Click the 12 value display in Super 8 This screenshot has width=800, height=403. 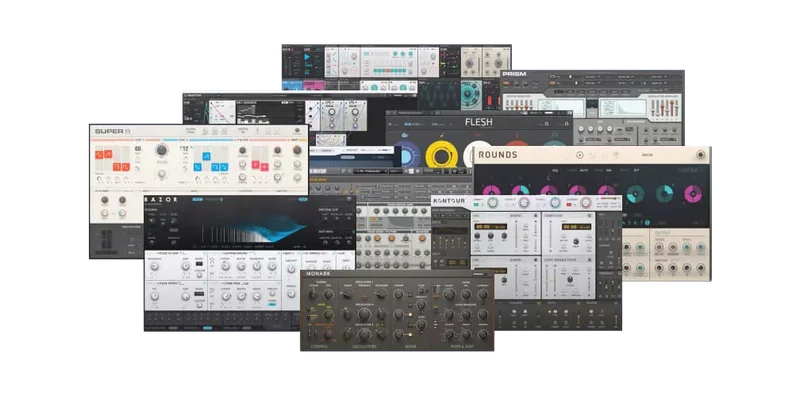coord(184,149)
